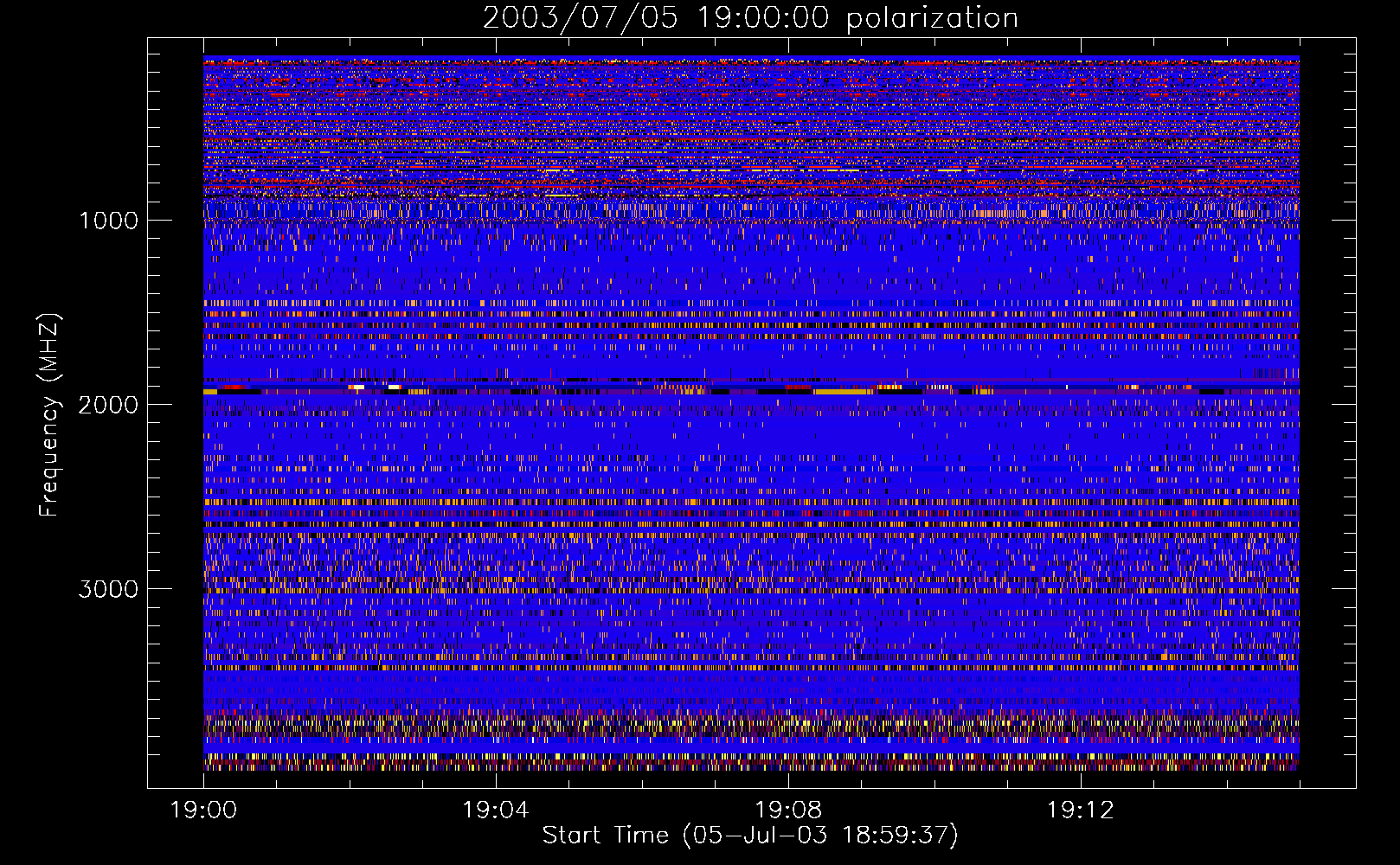The image size is (1400, 865).
Task: Click the '19:00' time tick label
Action: pos(204,811)
